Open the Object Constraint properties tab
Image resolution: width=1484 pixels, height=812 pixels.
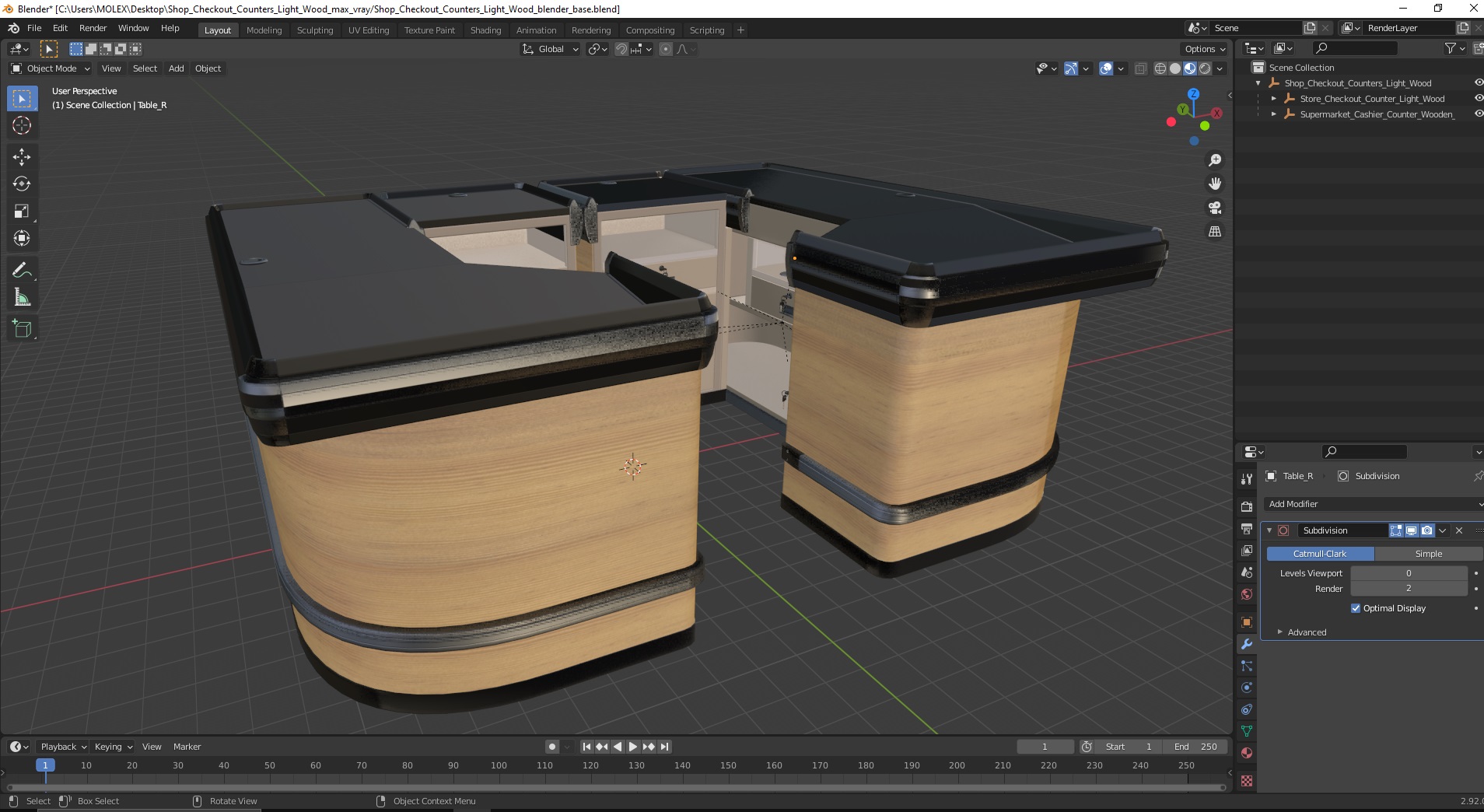coord(1247,709)
